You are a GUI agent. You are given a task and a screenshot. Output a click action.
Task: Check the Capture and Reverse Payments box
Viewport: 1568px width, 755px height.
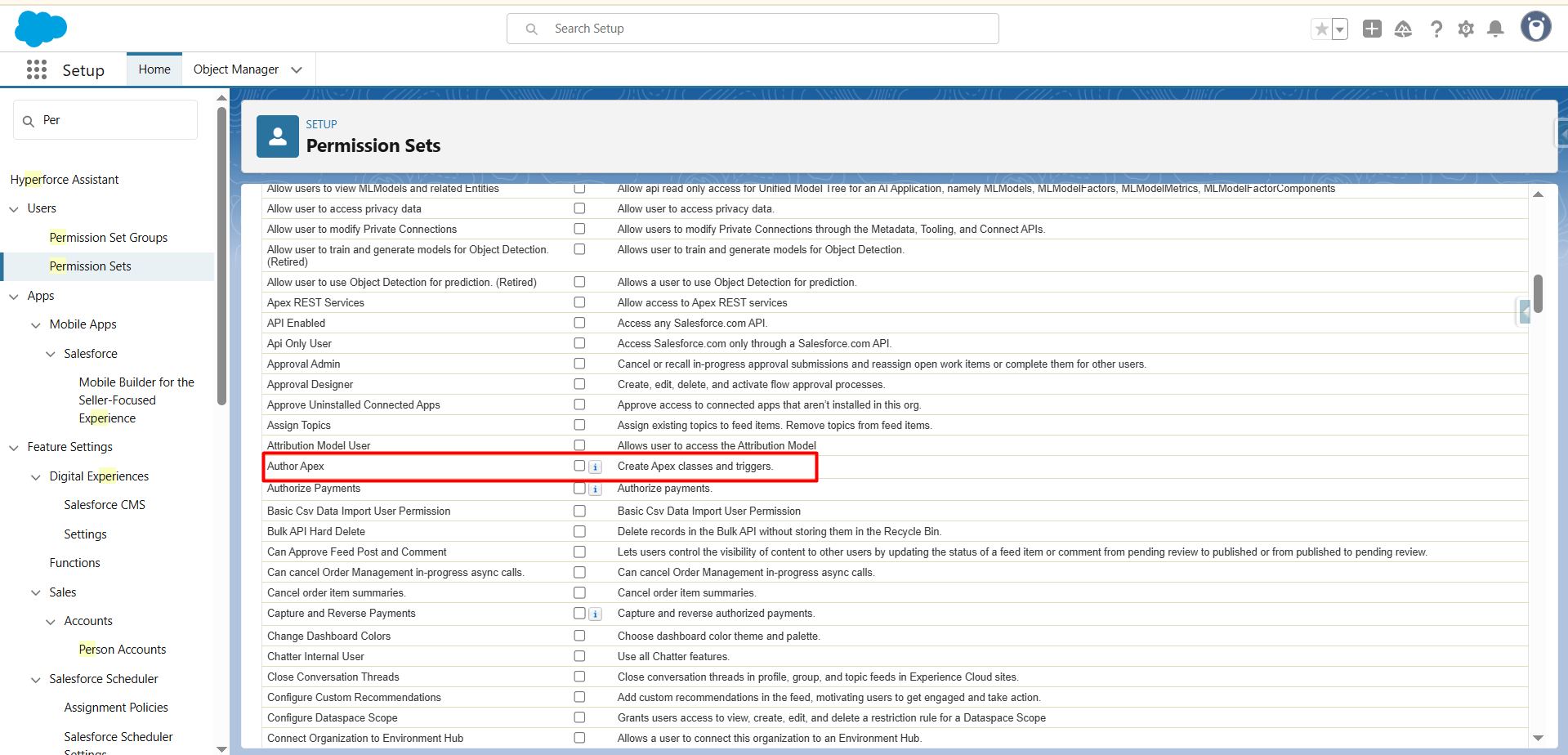click(x=579, y=613)
